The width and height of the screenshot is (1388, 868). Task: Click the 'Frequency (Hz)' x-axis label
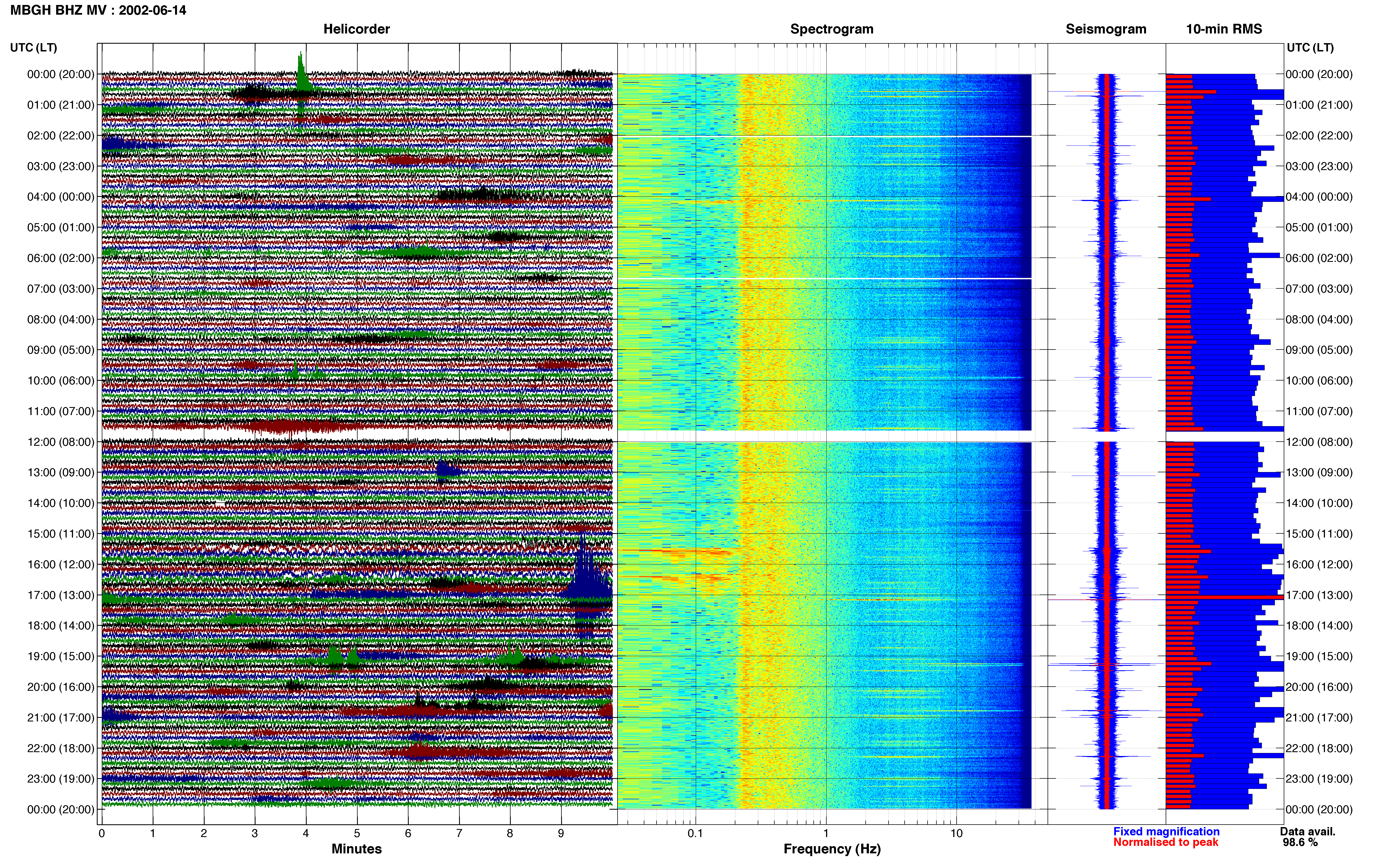[832, 849]
